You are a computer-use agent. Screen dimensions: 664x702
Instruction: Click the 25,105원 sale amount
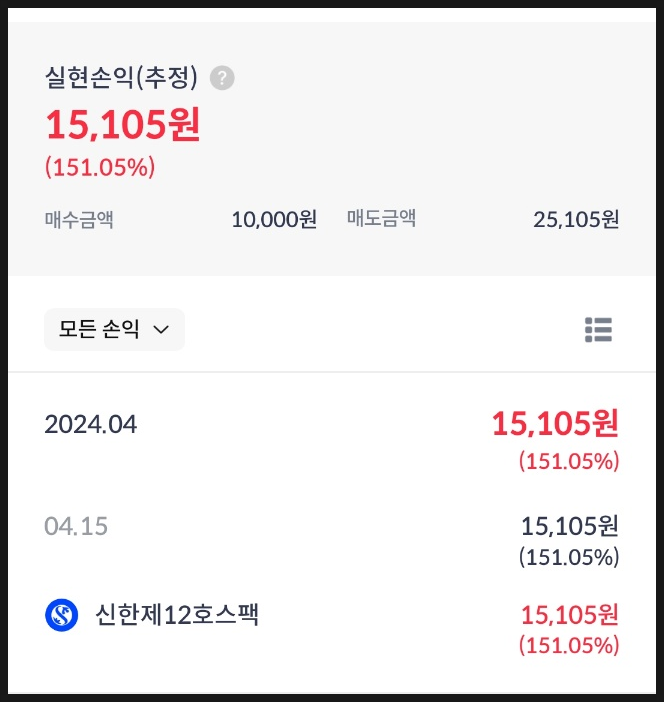[x=576, y=220]
